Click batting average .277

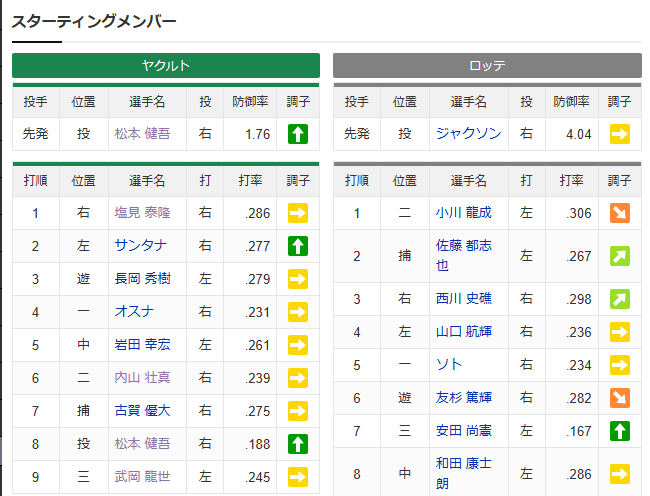[257, 247]
